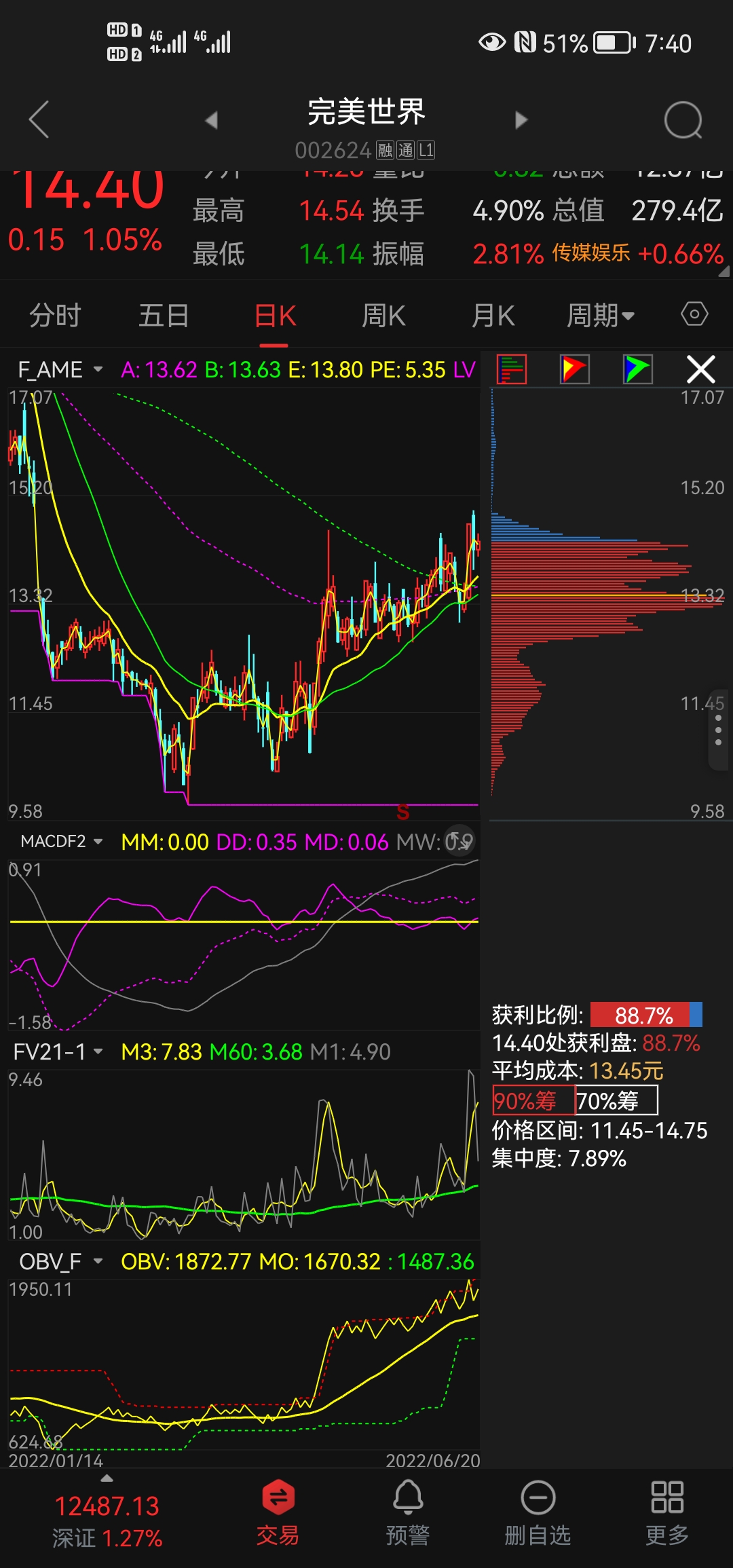This screenshot has height=1568, width=733.
Task: Open stock search magnifier
Action: (x=683, y=120)
